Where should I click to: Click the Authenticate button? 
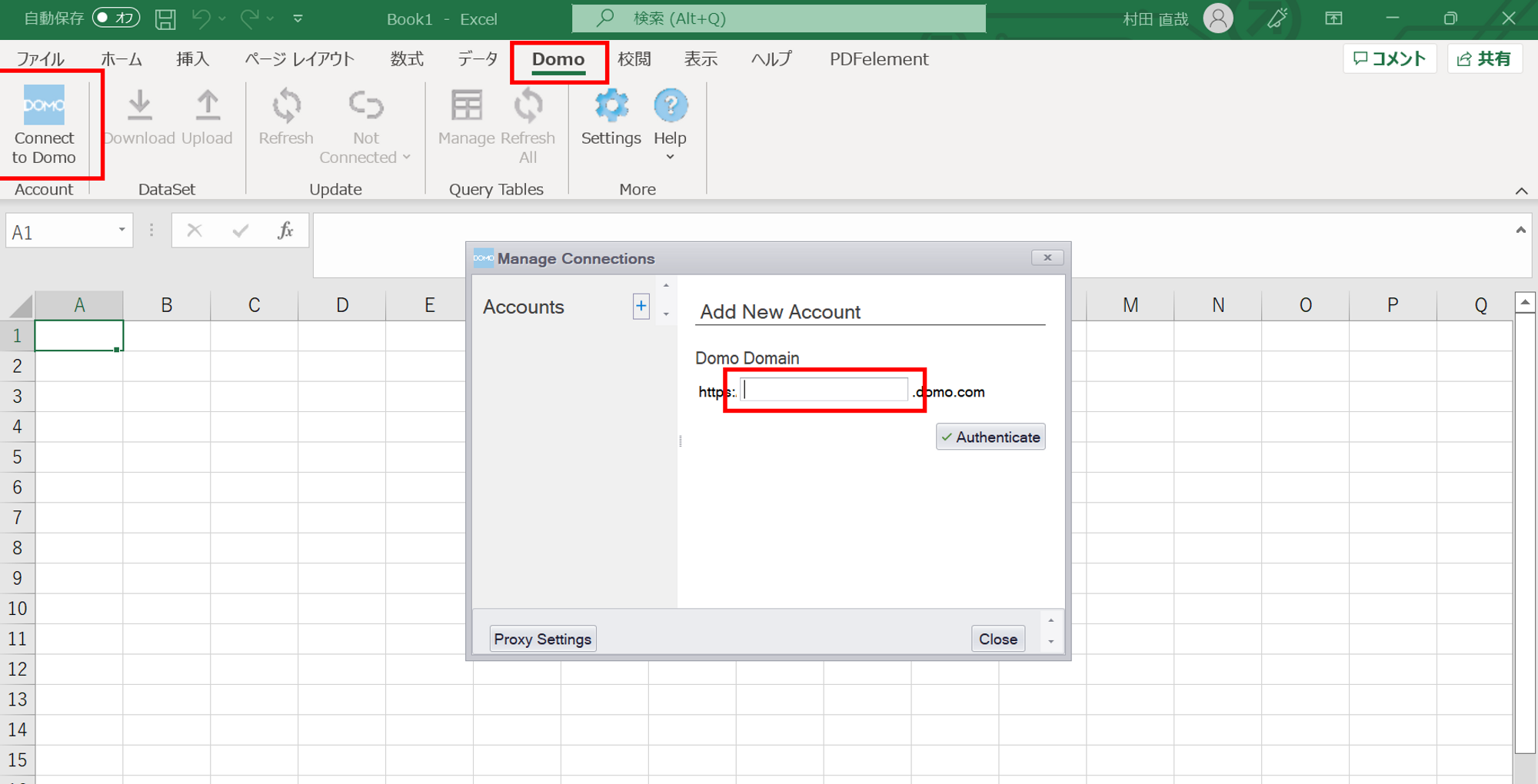click(x=990, y=437)
